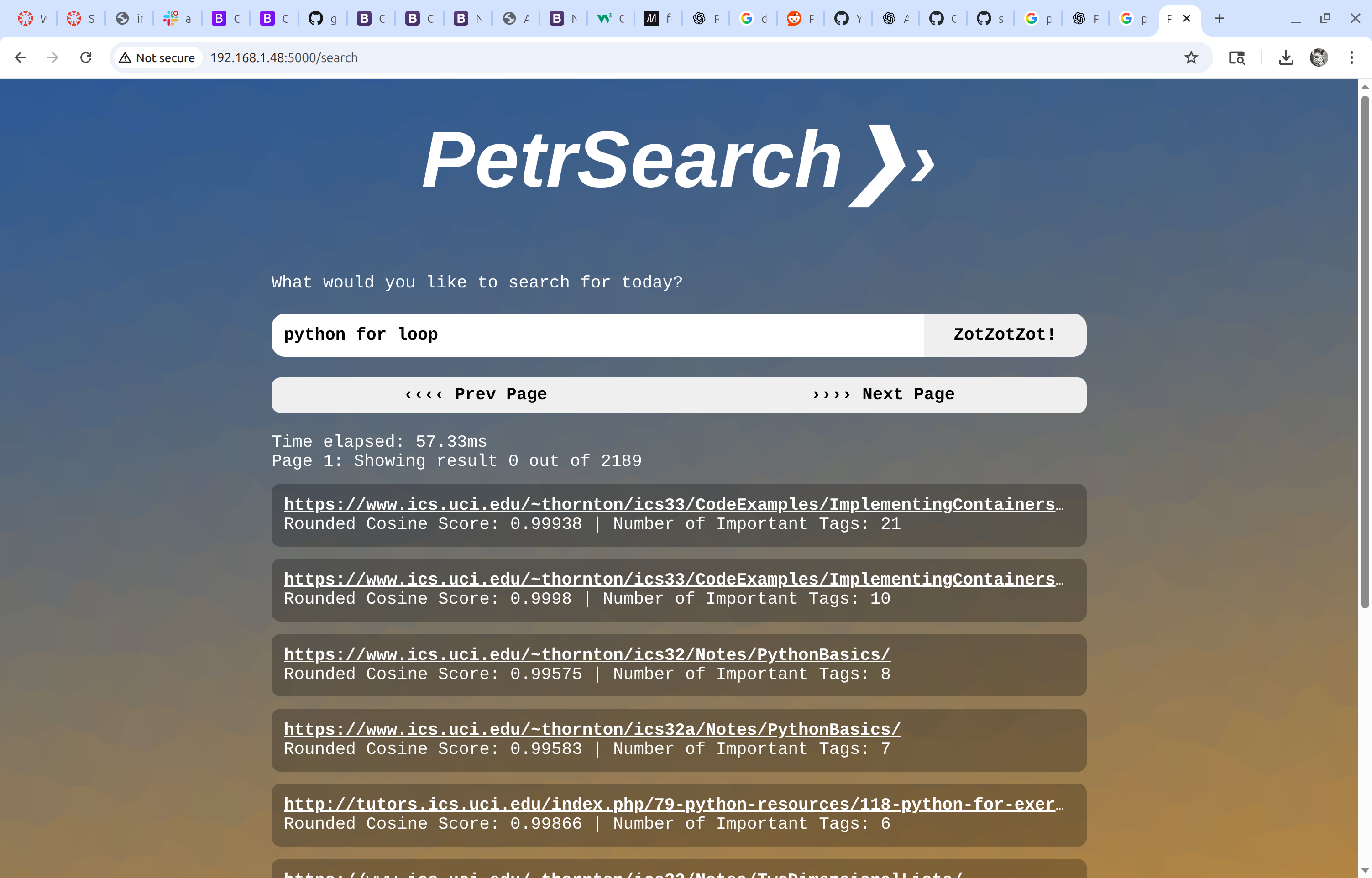
Task: Go back using Prev Page
Action: (476, 394)
